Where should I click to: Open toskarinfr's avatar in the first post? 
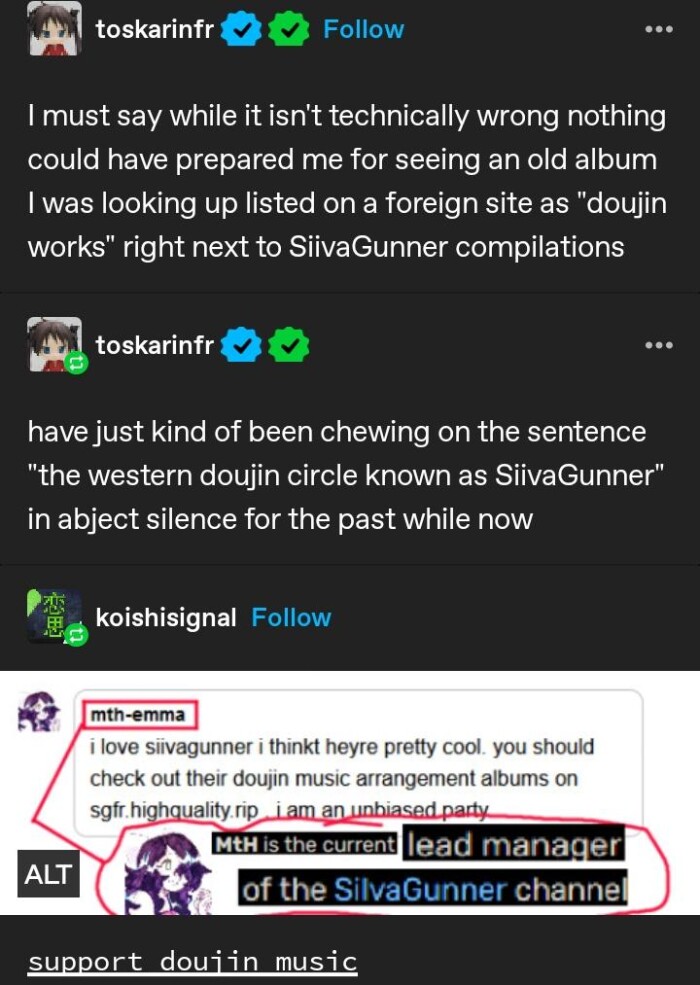(55, 28)
